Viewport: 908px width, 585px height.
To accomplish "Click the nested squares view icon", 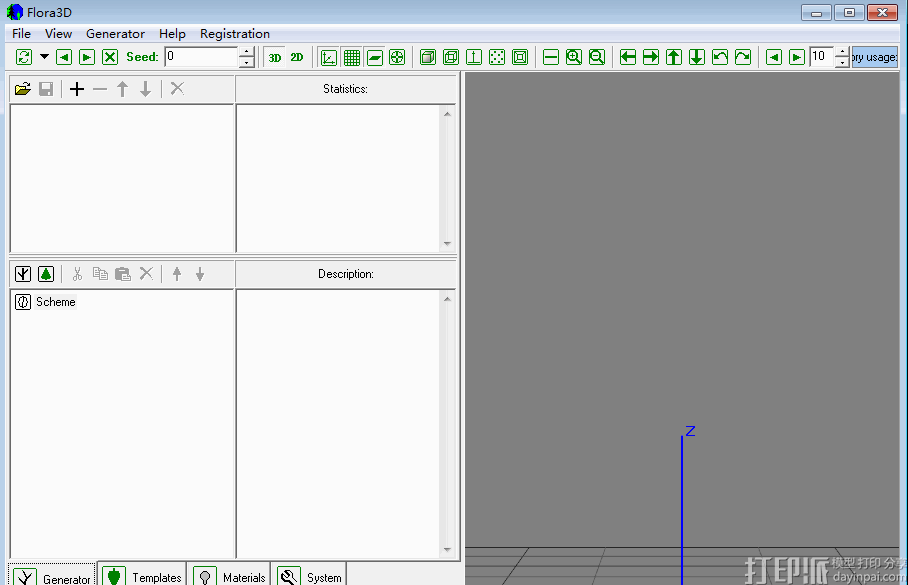I will coord(520,57).
